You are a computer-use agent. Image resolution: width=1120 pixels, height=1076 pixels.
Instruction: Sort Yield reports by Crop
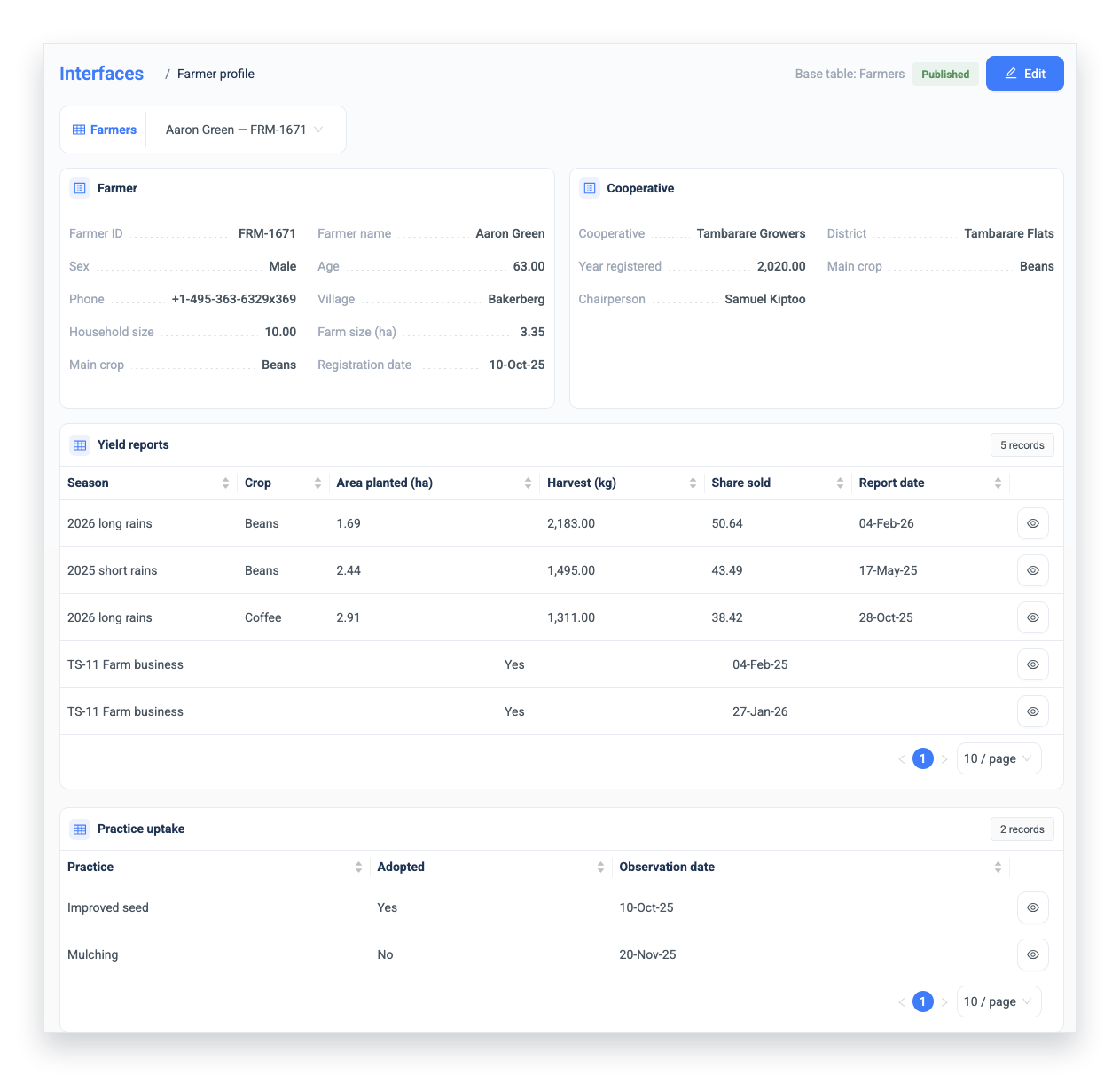(317, 483)
